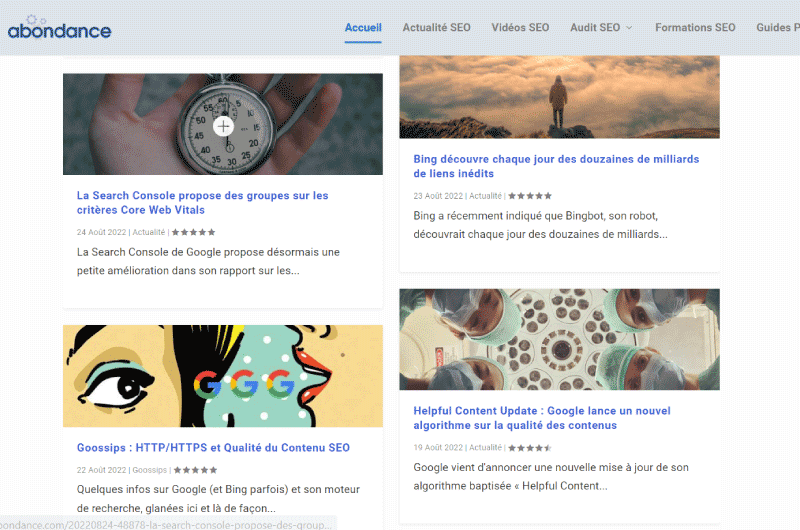Click star rating of Search Console article
This screenshot has width=800, height=530.
click(x=193, y=232)
